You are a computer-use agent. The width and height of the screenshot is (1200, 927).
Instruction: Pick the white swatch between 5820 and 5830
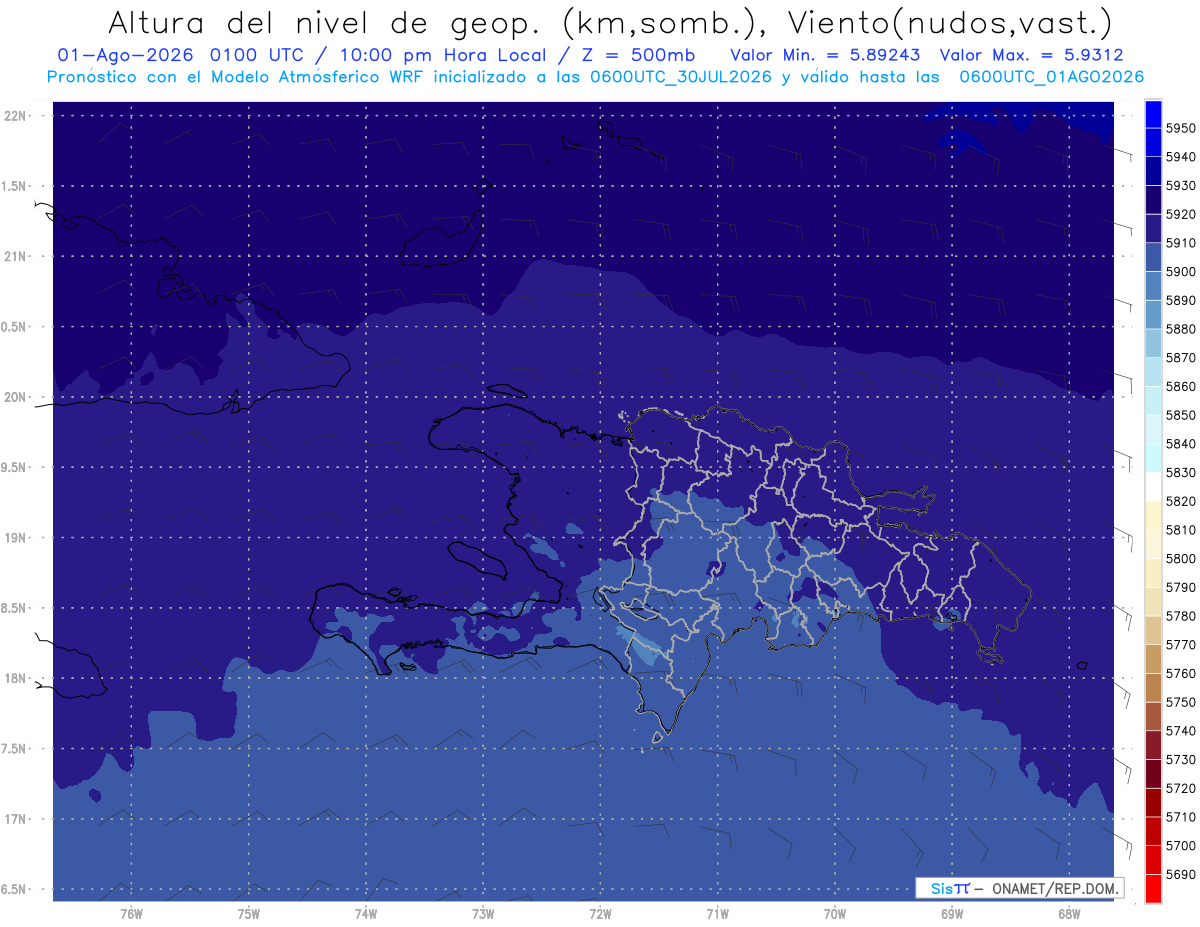point(1152,487)
